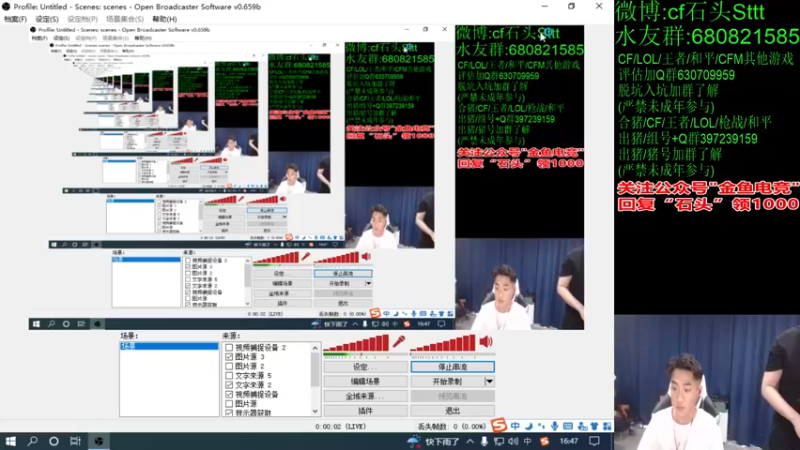This screenshot has width=800, height=450.
Task: Switch Sogou Chinese/English mode 中 icon
Action: click(515, 426)
